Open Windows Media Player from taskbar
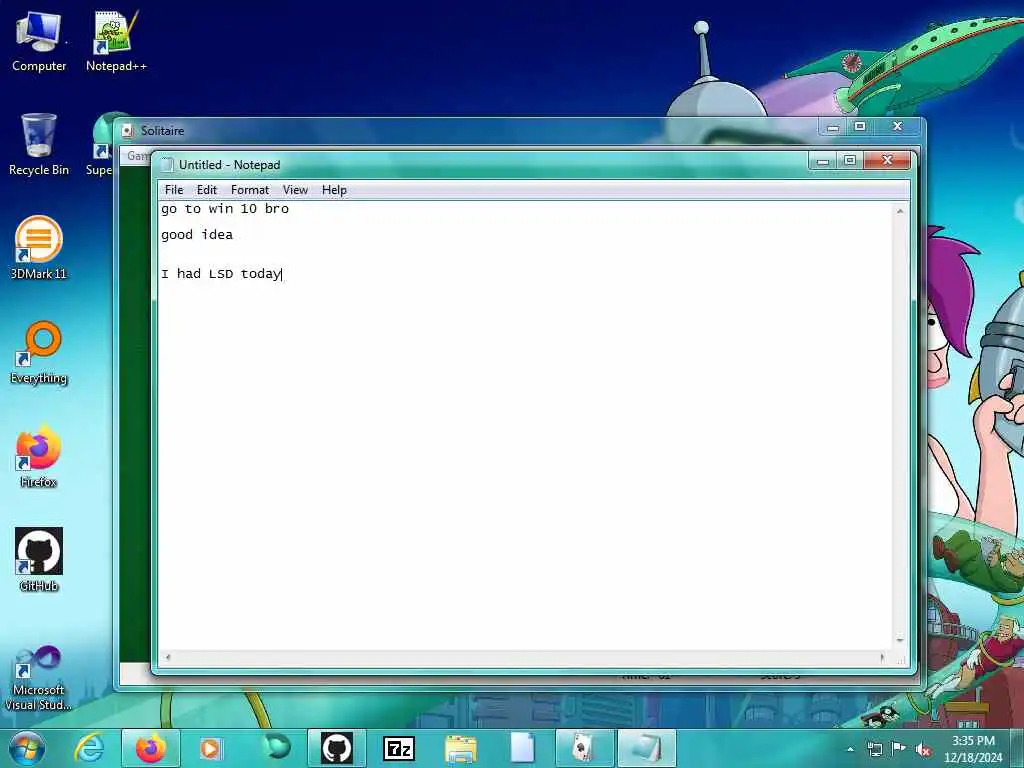The height and width of the screenshot is (768, 1024). click(x=210, y=748)
